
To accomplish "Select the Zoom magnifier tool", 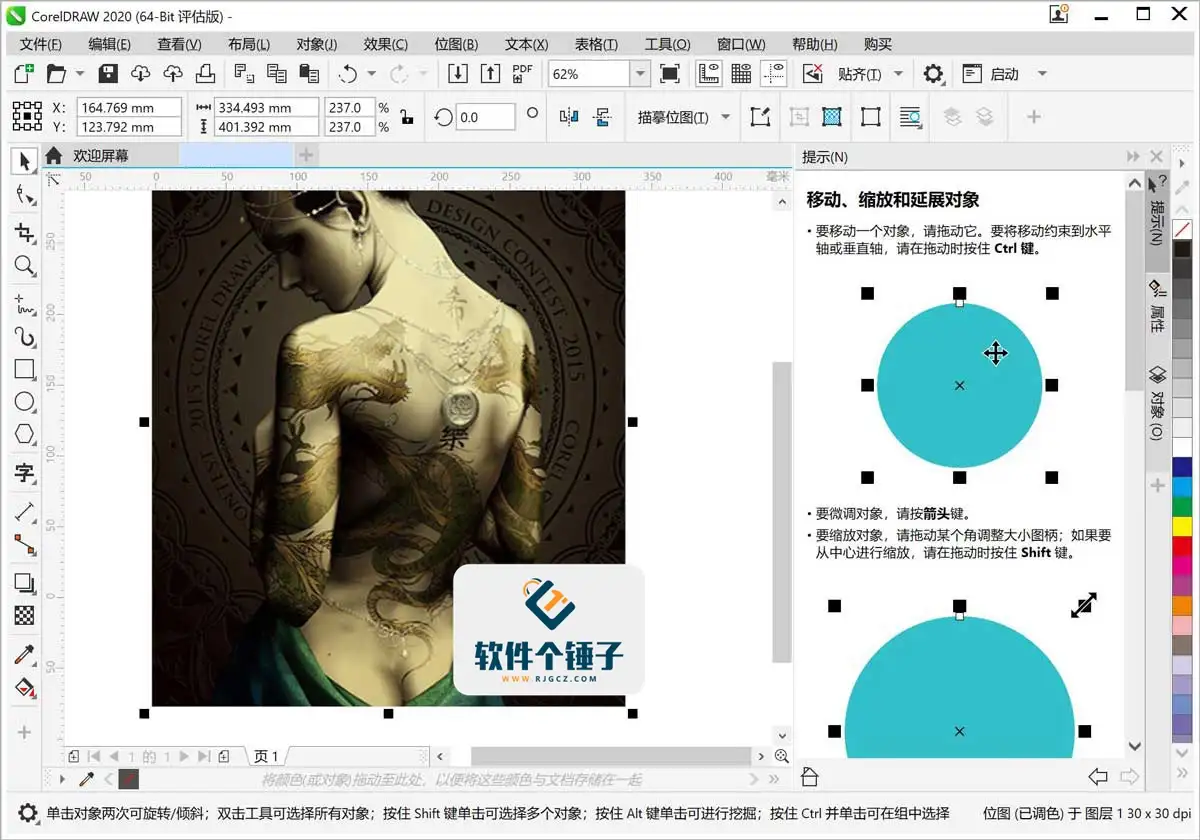I will [25, 265].
